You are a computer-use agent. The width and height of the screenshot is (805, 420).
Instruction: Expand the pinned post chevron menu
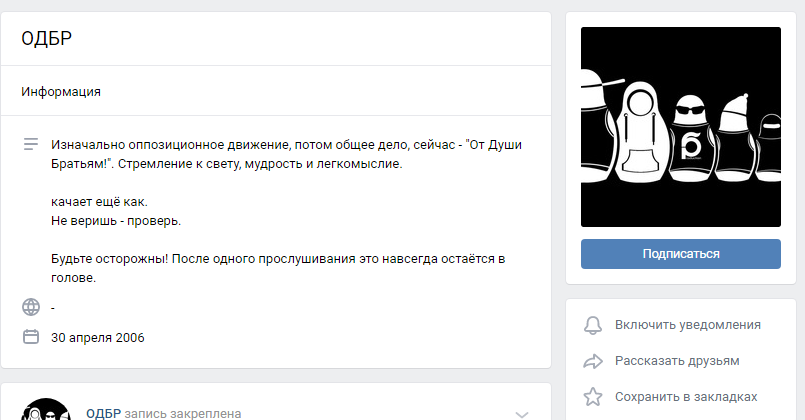coord(522,414)
